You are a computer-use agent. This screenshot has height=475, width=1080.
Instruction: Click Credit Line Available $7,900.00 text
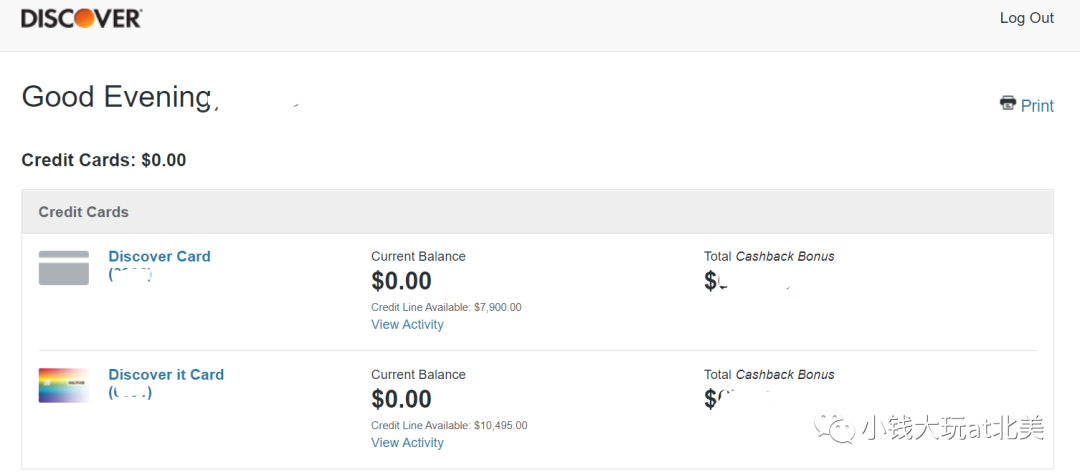pyautogui.click(x=446, y=307)
